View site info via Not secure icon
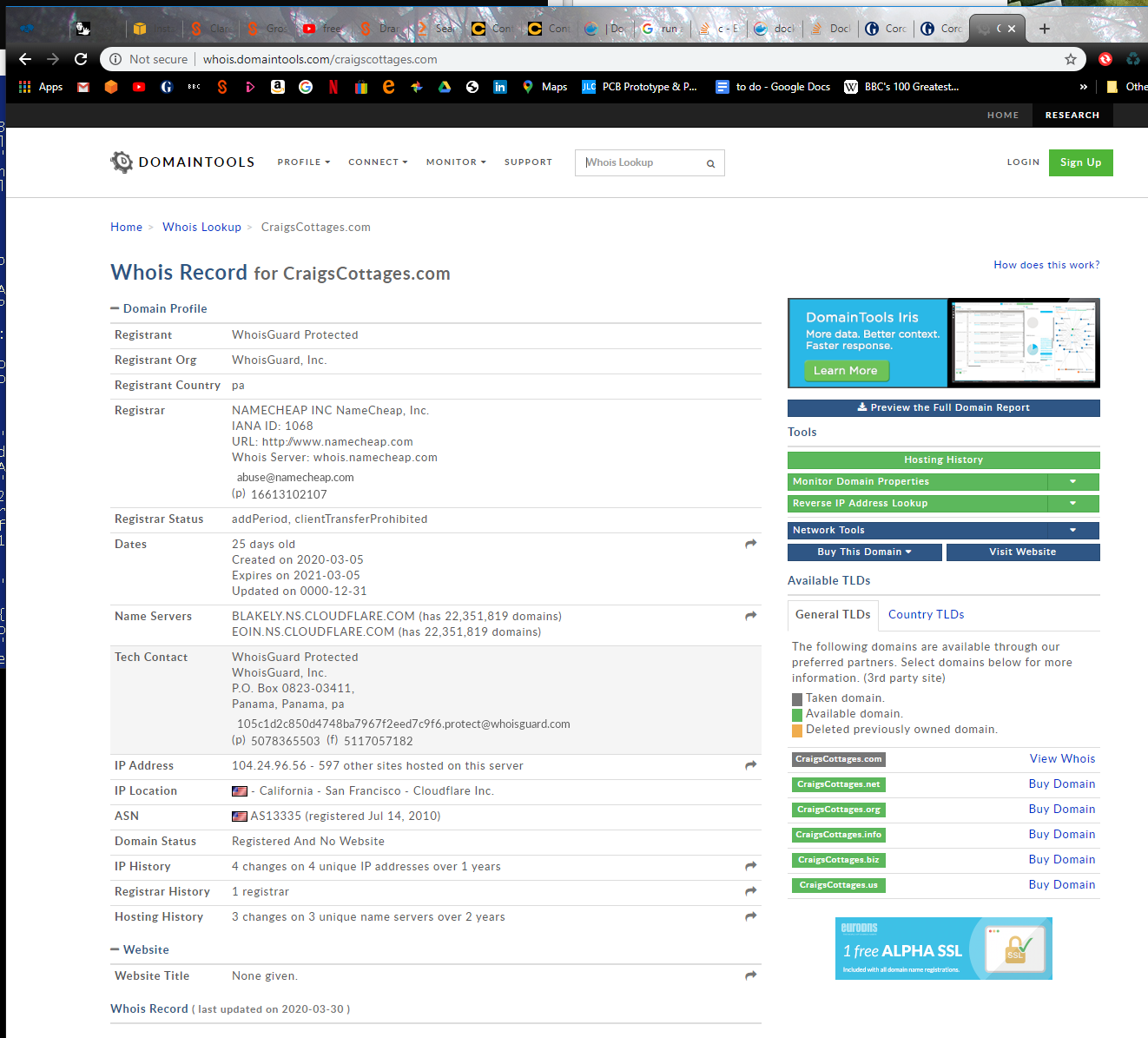Viewport: 1148px width, 1038px height. (115, 59)
